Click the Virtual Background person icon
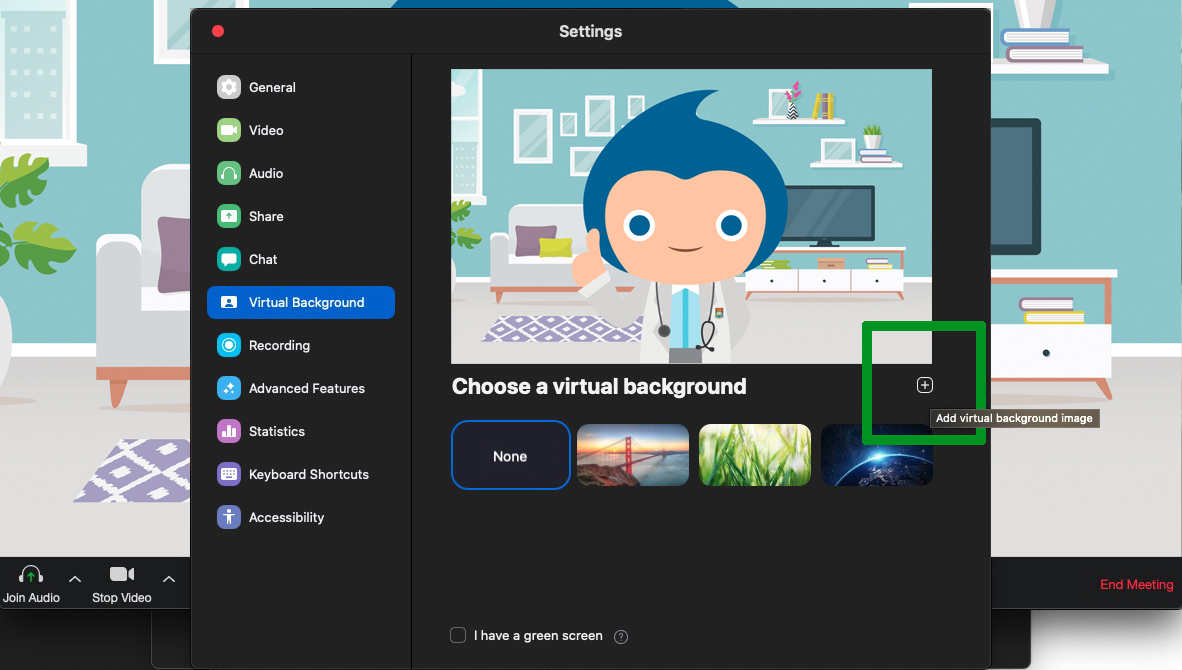The height and width of the screenshot is (670, 1182). [229, 302]
